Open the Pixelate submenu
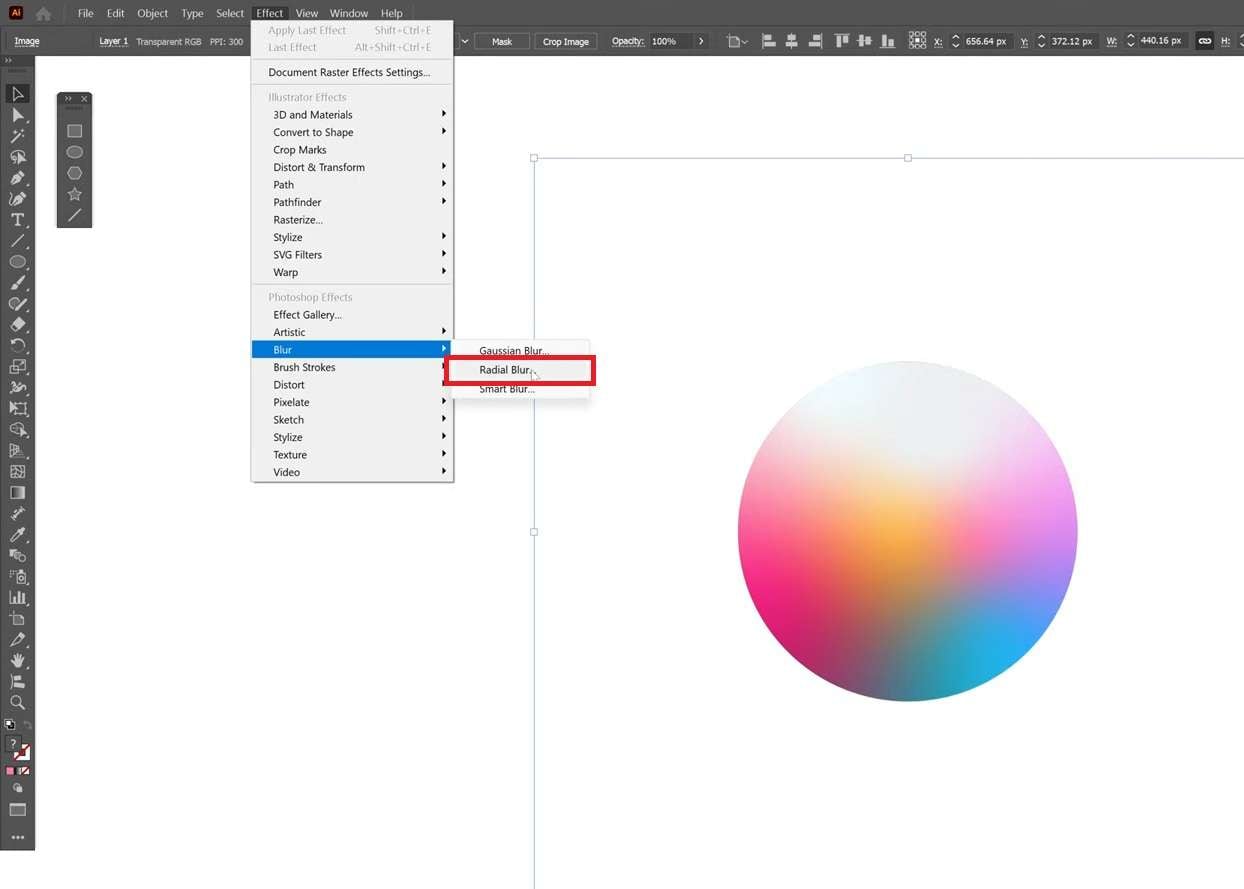The image size is (1244, 889). click(x=352, y=402)
